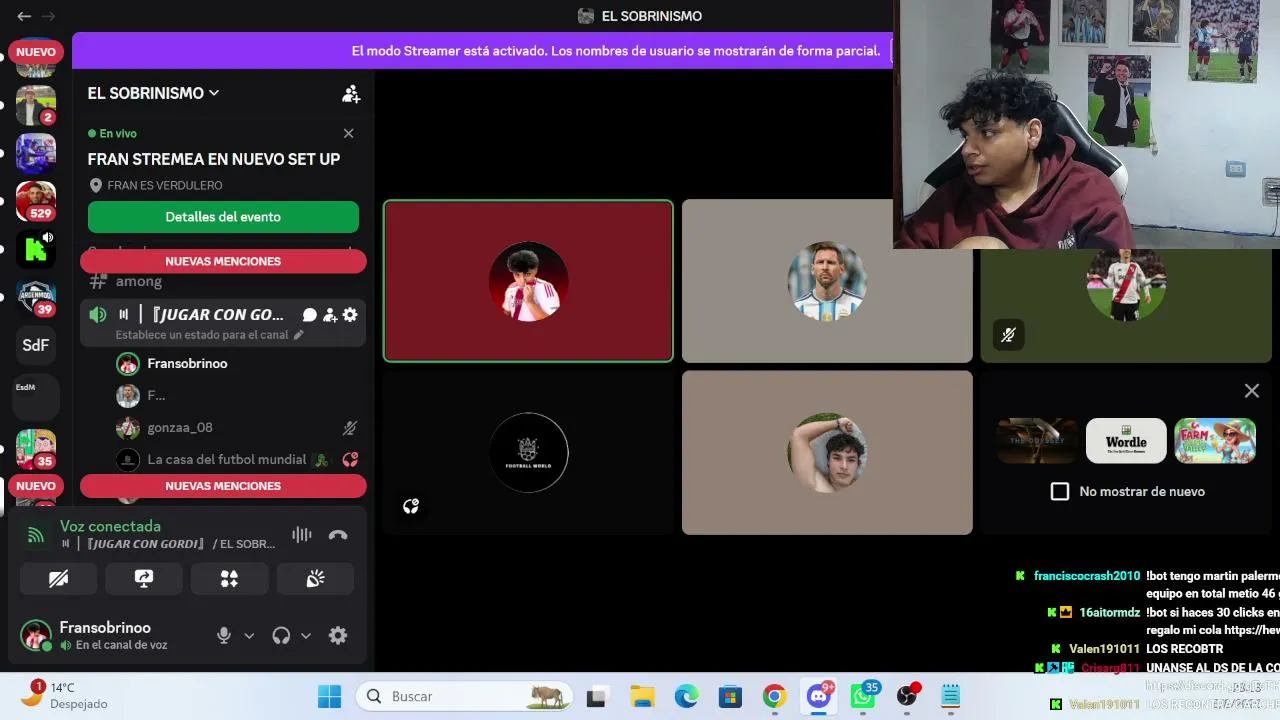1280x720 pixels.
Task: Close the activities suggestion panel
Action: (1251, 391)
